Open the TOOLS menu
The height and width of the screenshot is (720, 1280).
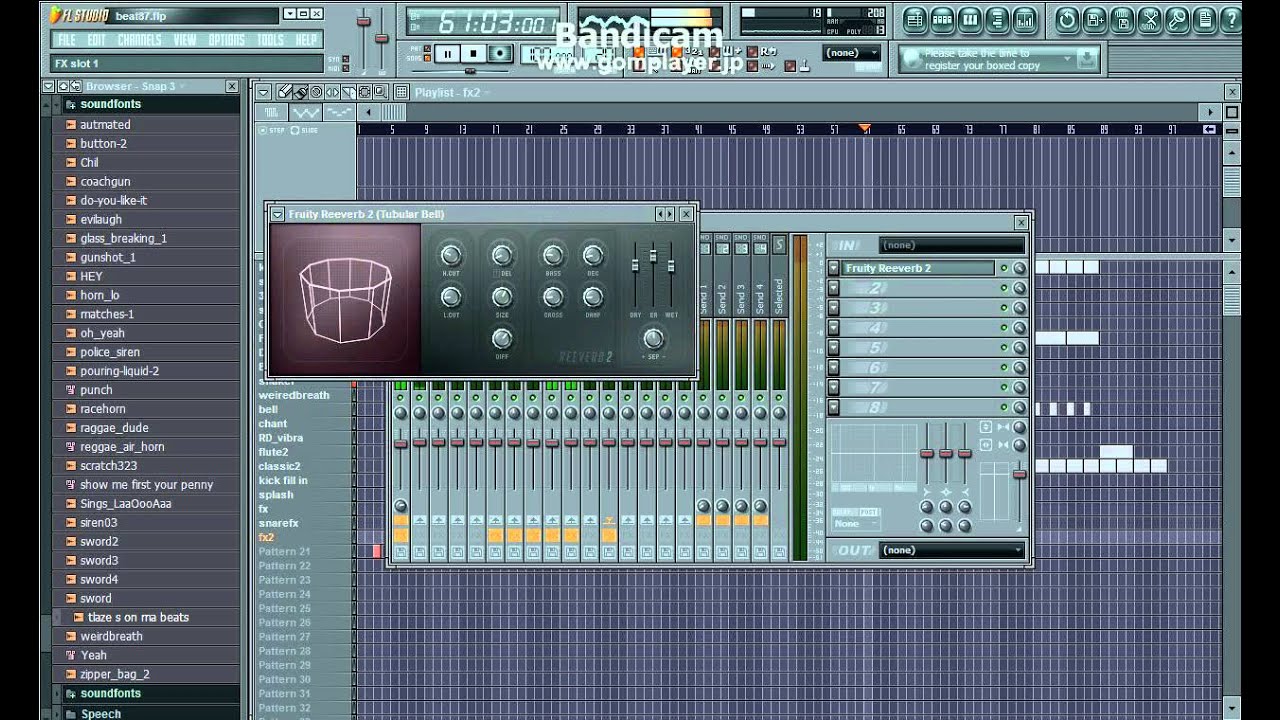coord(271,40)
